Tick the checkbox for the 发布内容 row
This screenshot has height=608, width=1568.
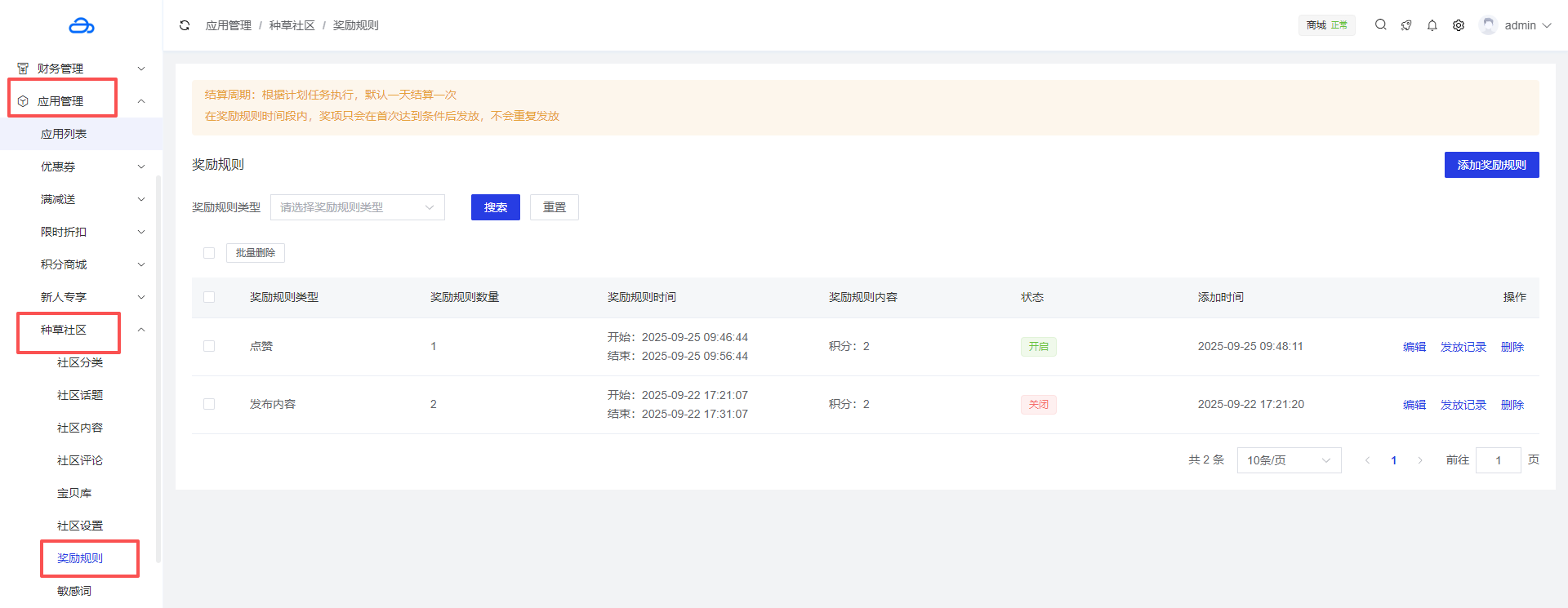coord(209,404)
